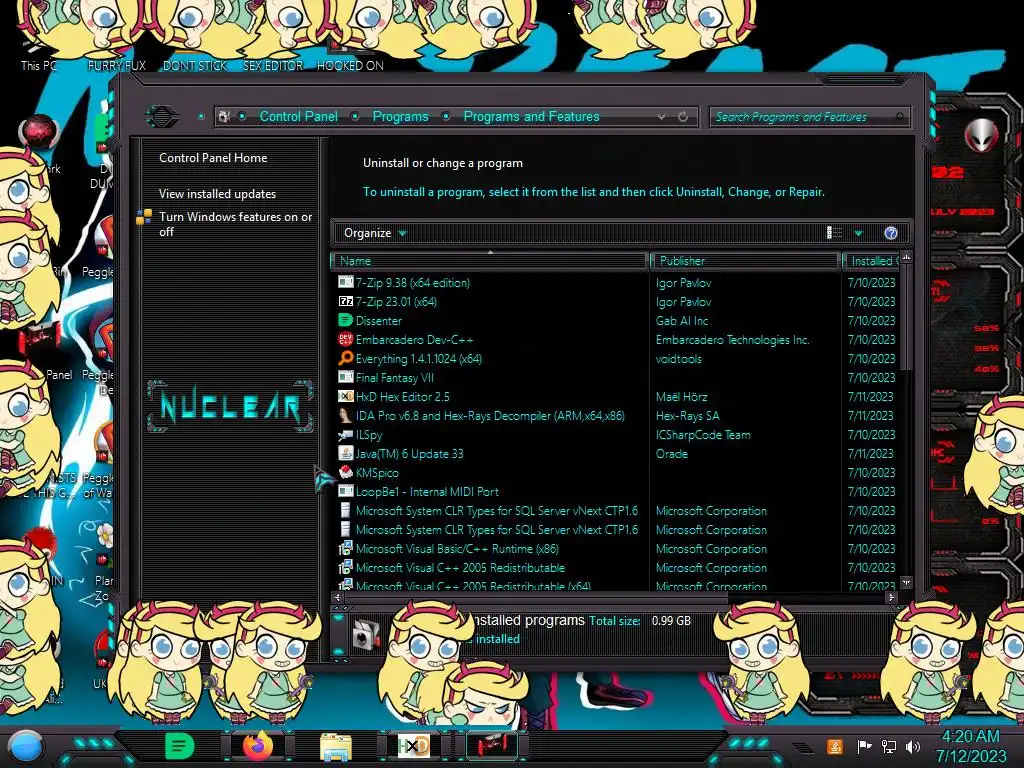Click the 7-Zip 9.38 program icon
Screen dimensions: 1024x768
pyautogui.click(x=345, y=282)
